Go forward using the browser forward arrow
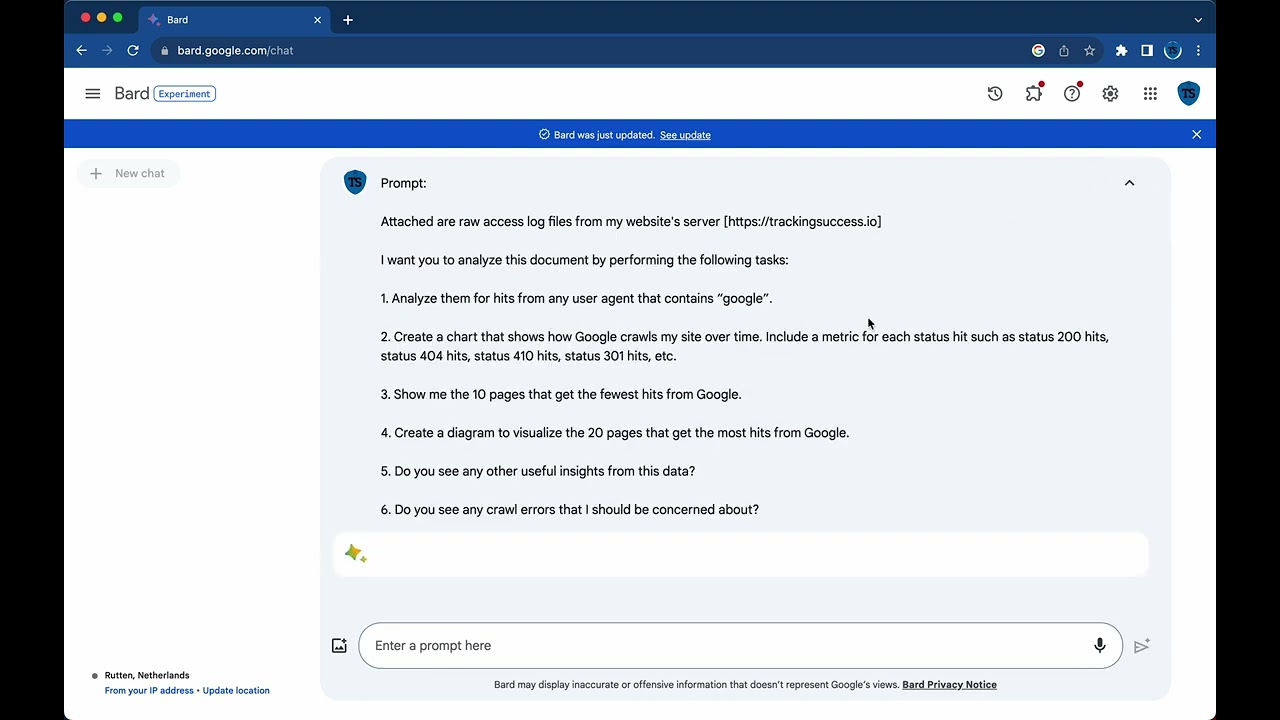Screen dimensions: 1280x720 coord(107,50)
